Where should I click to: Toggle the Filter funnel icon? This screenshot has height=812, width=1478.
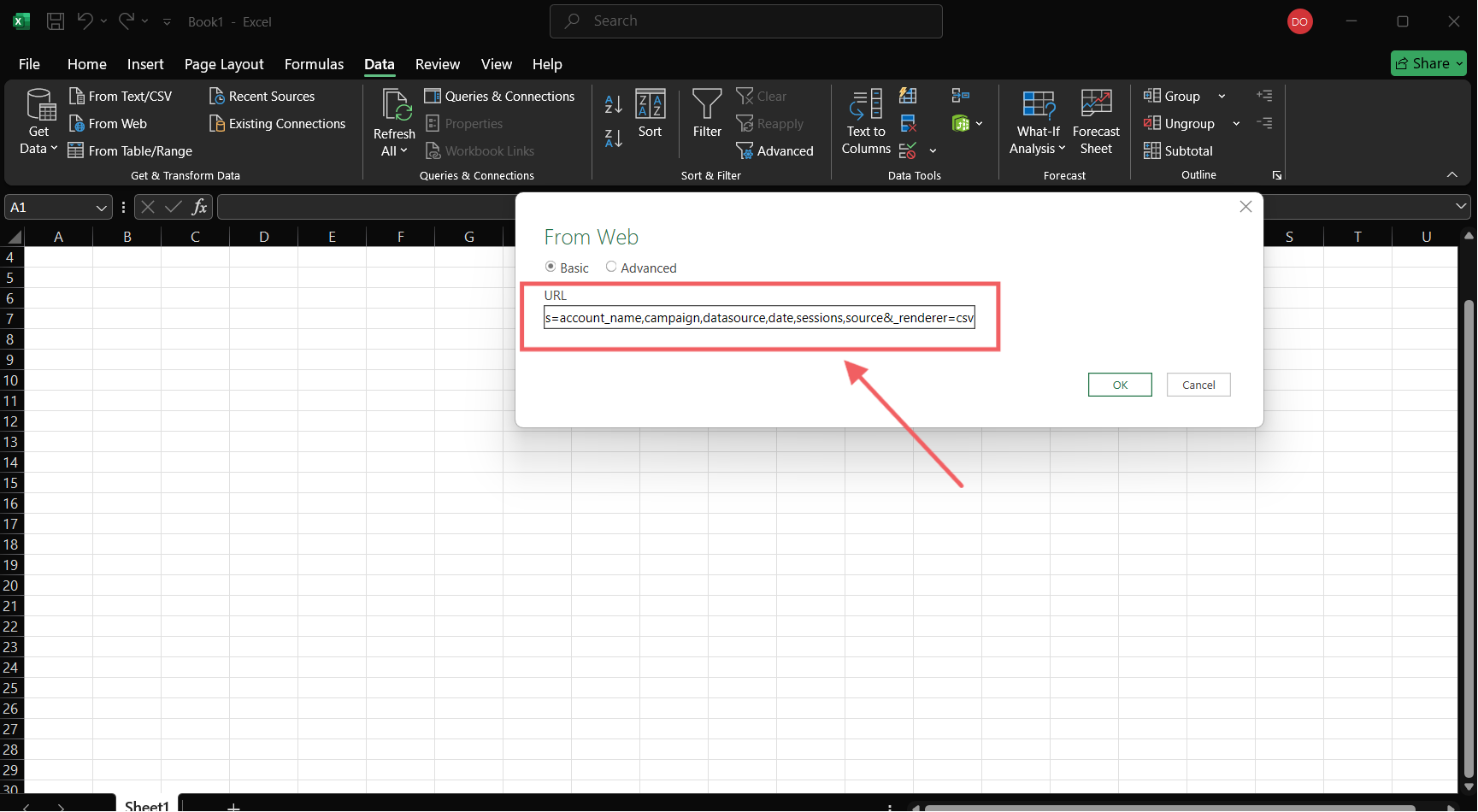[x=707, y=114]
